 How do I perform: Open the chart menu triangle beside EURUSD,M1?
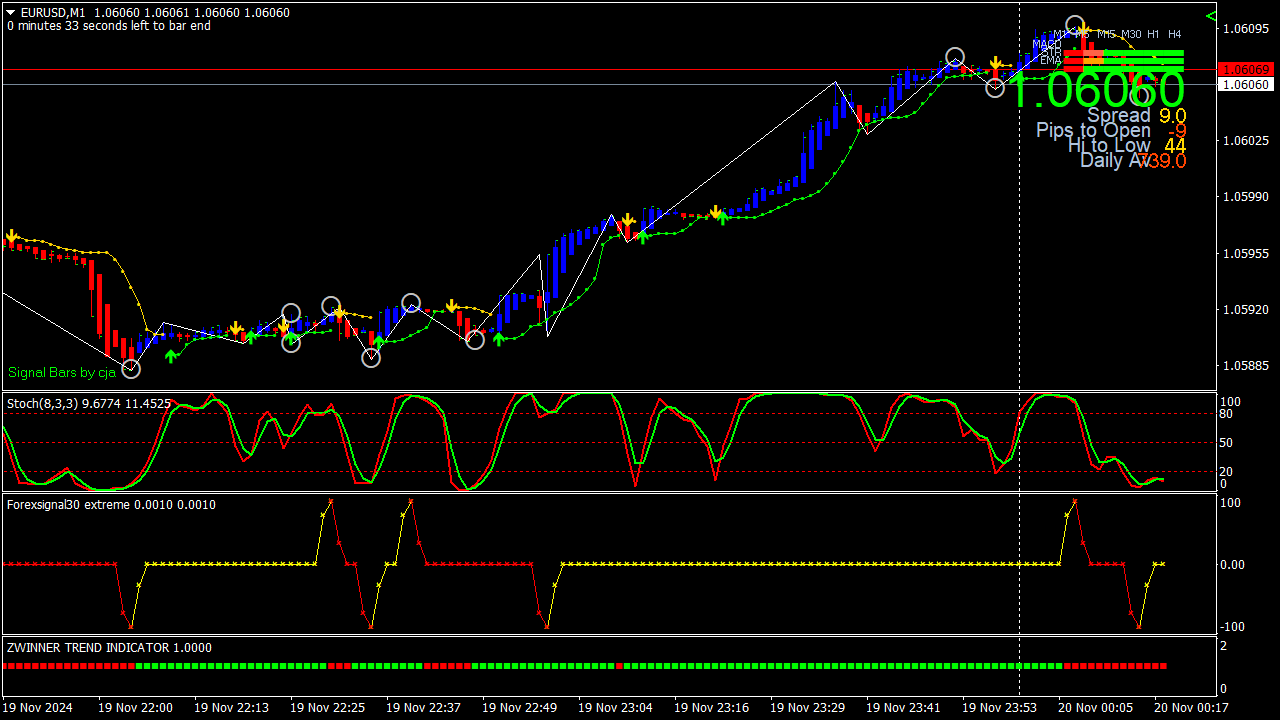coord(11,13)
